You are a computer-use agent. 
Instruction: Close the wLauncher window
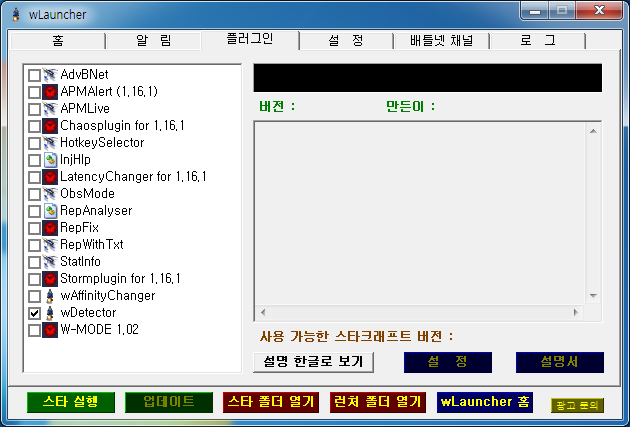(x=599, y=11)
